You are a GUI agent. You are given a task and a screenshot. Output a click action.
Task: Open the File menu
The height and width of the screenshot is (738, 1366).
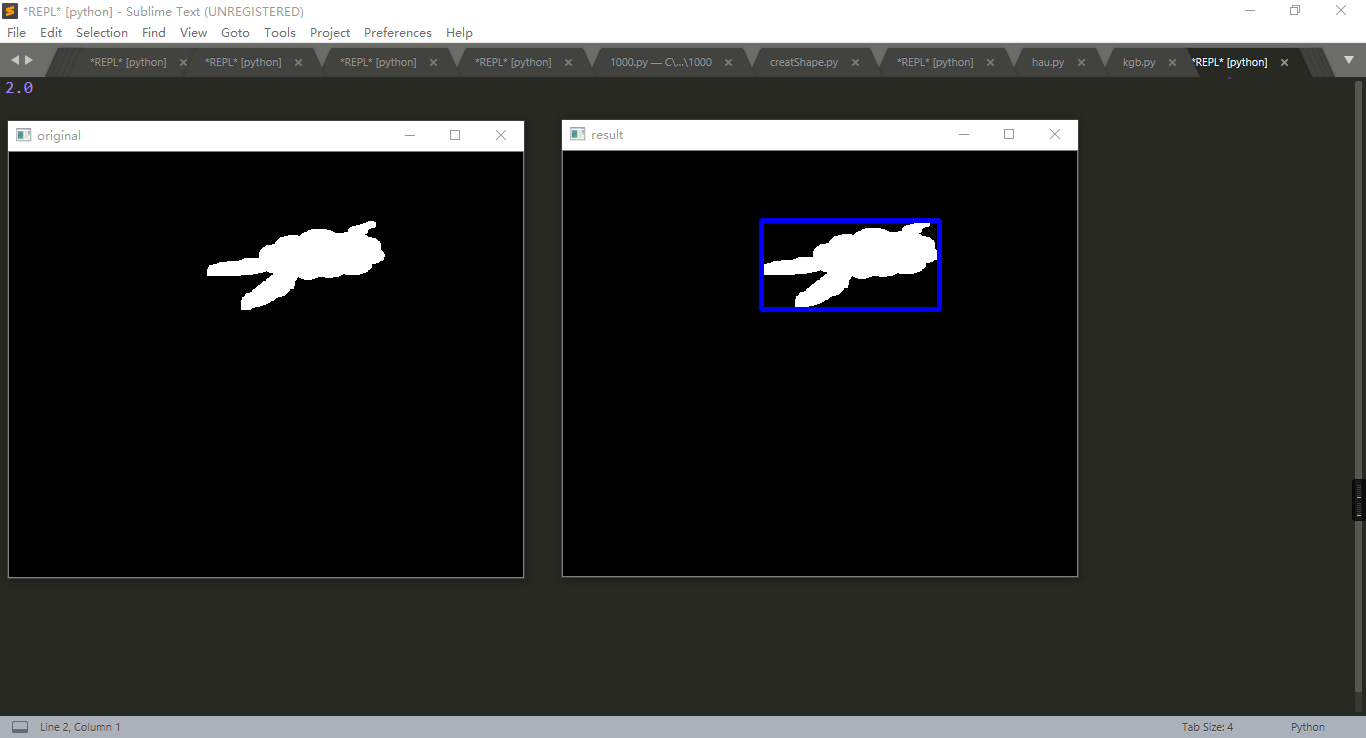16,32
